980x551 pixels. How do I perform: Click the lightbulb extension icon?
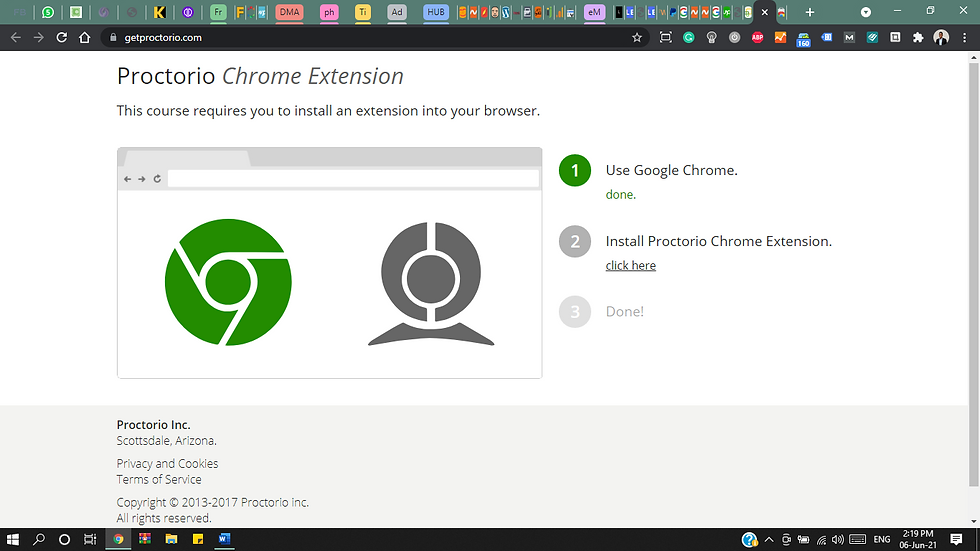711,37
